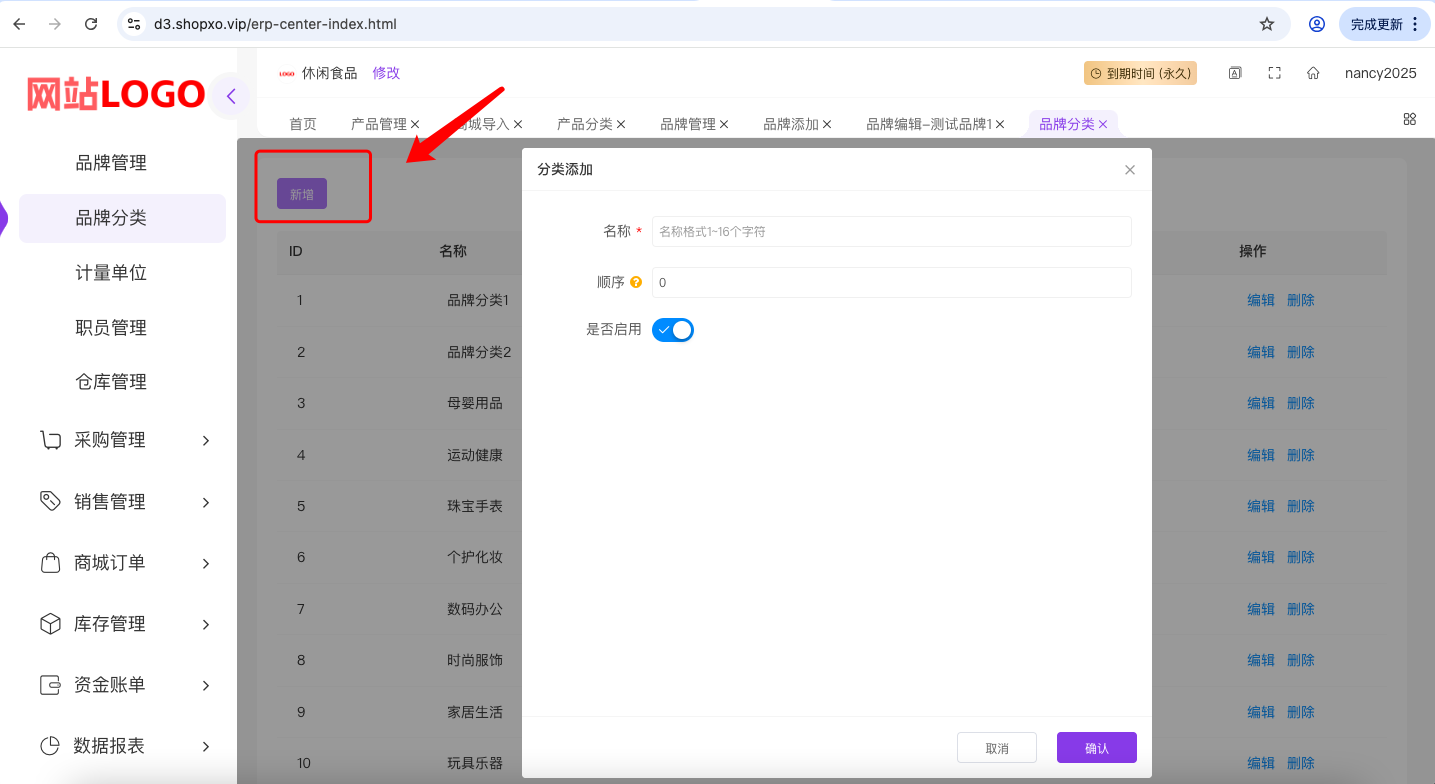Image resolution: width=1435 pixels, height=784 pixels.
Task: Close the 产品分类 tab
Action: point(621,124)
